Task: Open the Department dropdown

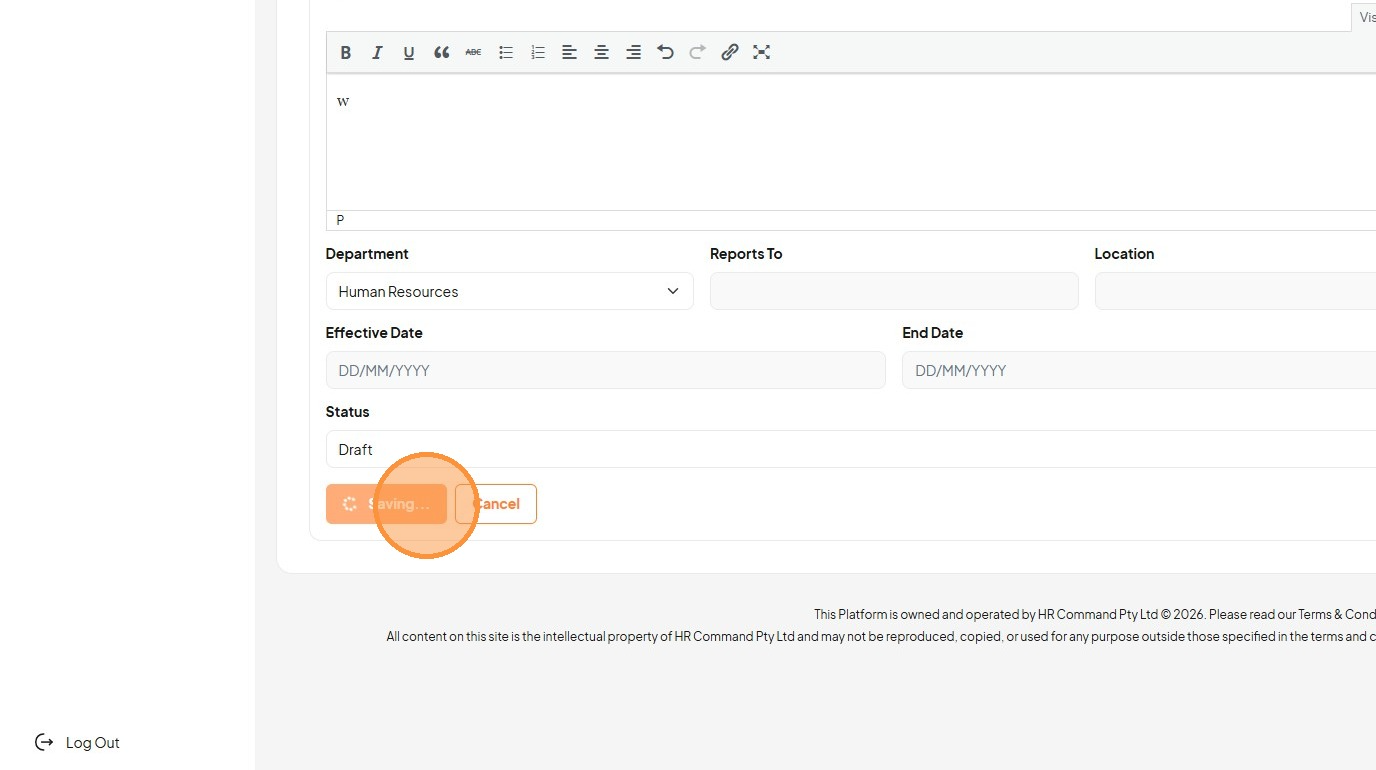Action: point(510,291)
